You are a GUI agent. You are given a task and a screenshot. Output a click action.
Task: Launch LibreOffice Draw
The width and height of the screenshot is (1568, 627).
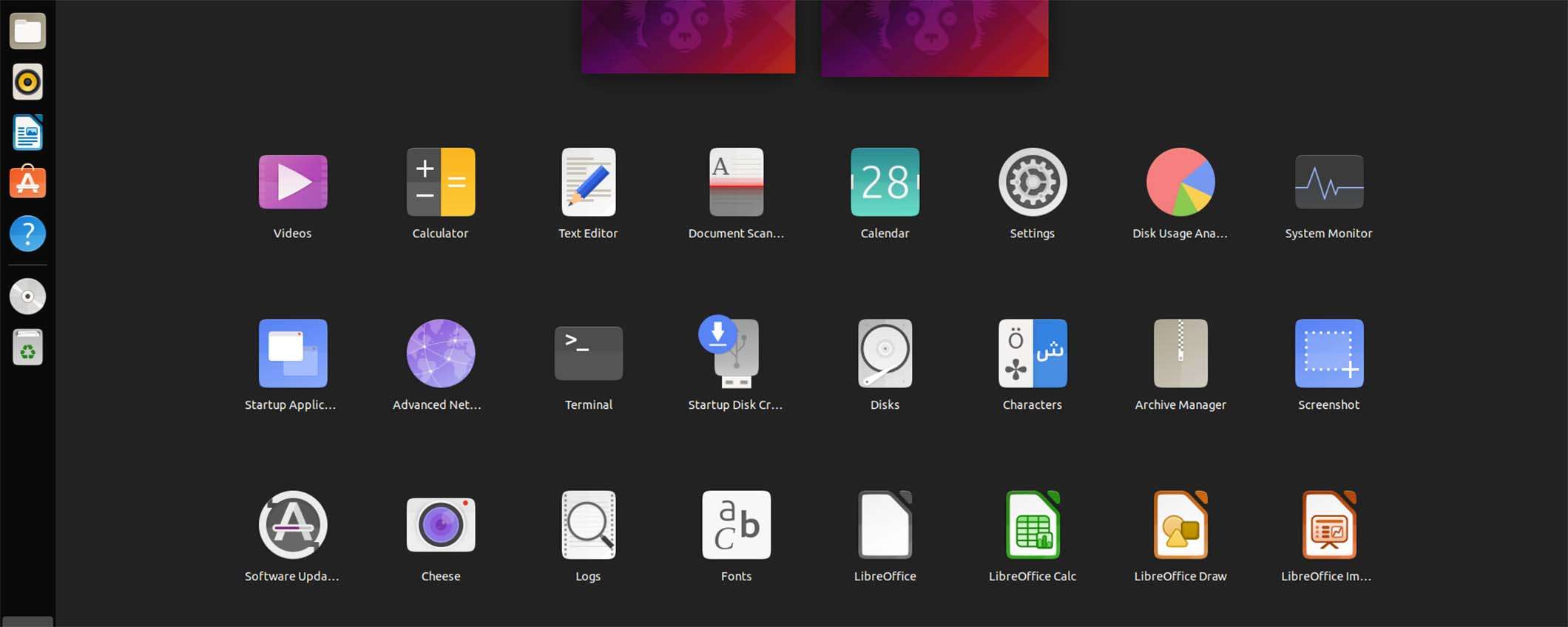tap(1180, 526)
